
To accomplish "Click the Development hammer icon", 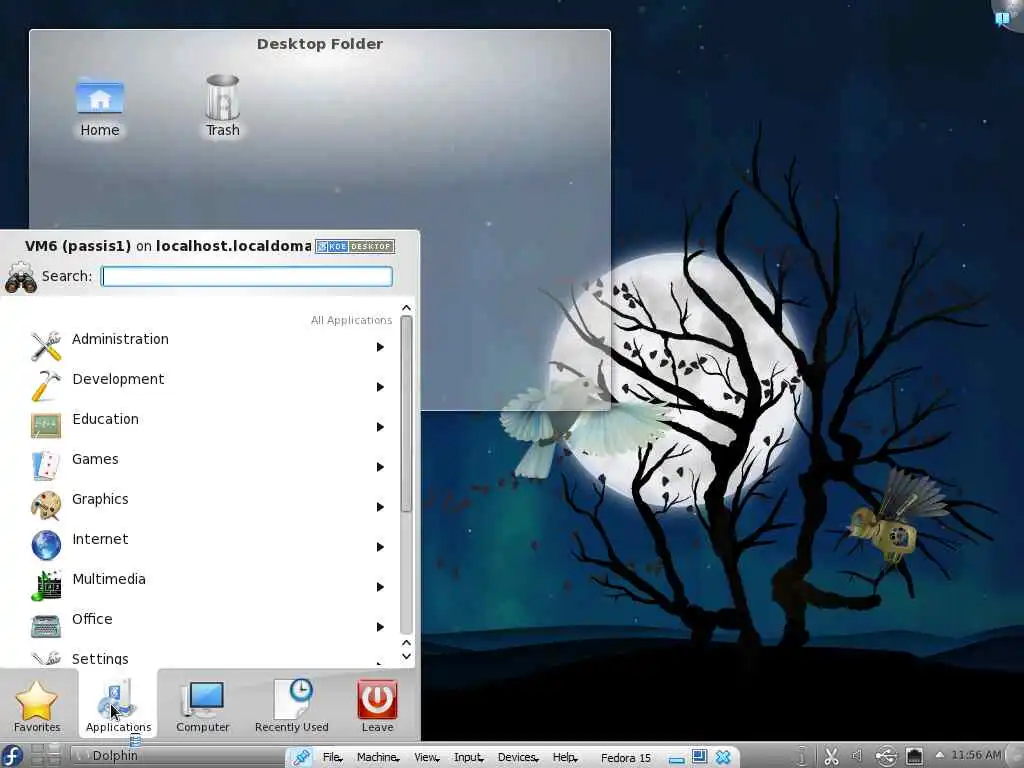I will (x=46, y=385).
